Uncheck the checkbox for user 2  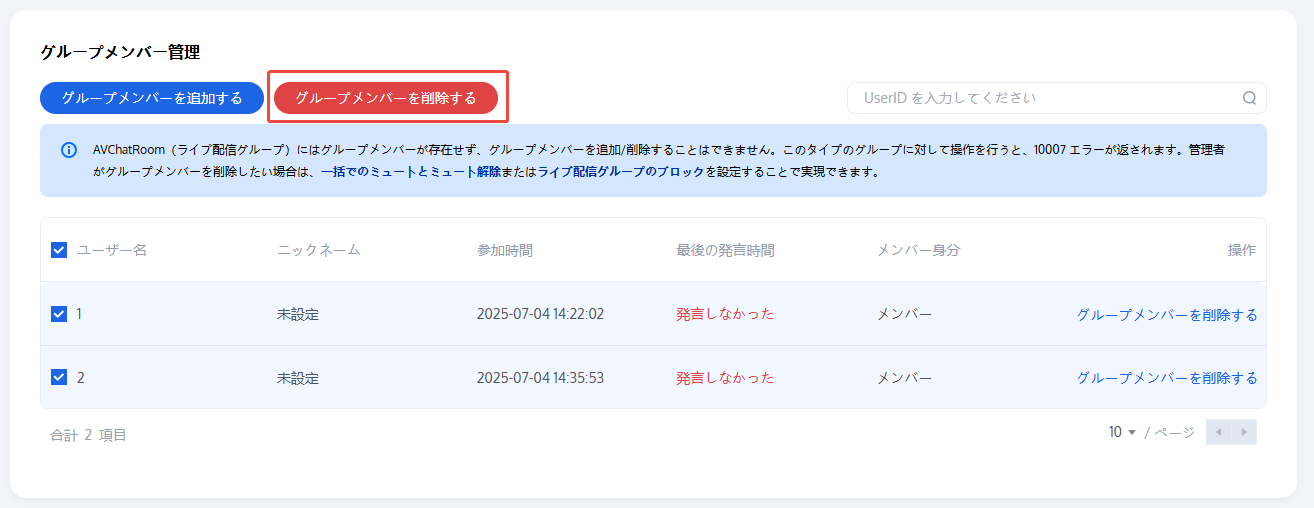coord(59,378)
